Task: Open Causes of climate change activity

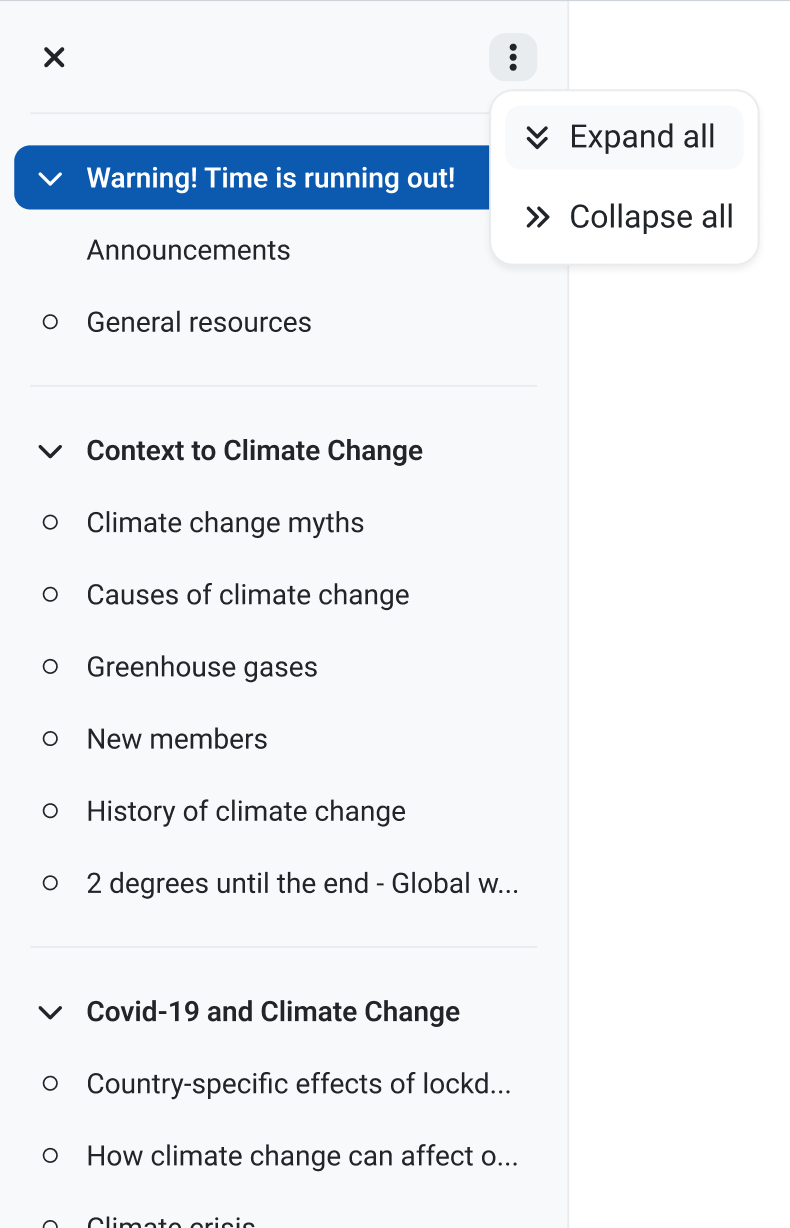Action: (248, 595)
